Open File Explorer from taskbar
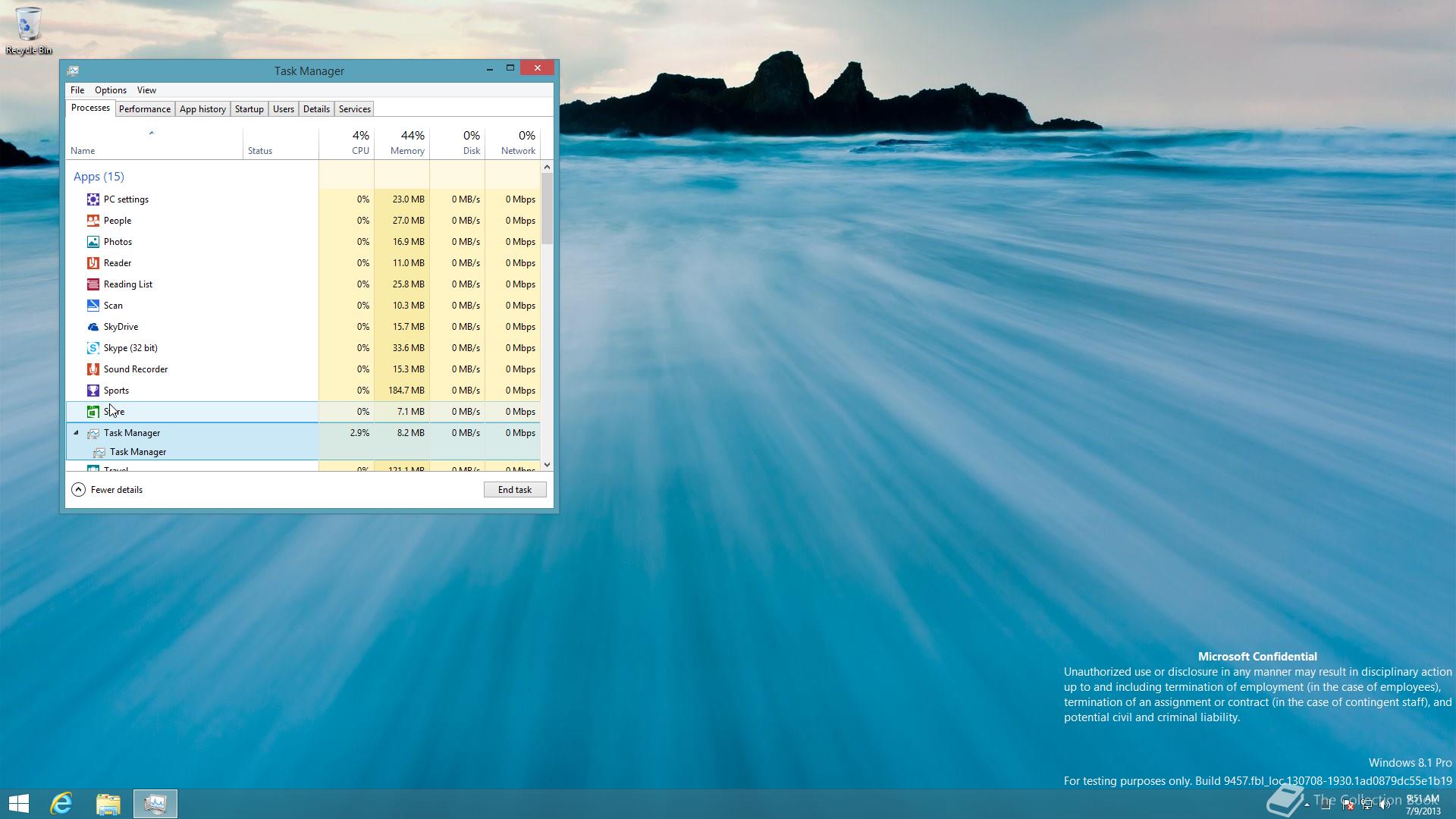This screenshot has width=1456, height=819. (x=108, y=804)
